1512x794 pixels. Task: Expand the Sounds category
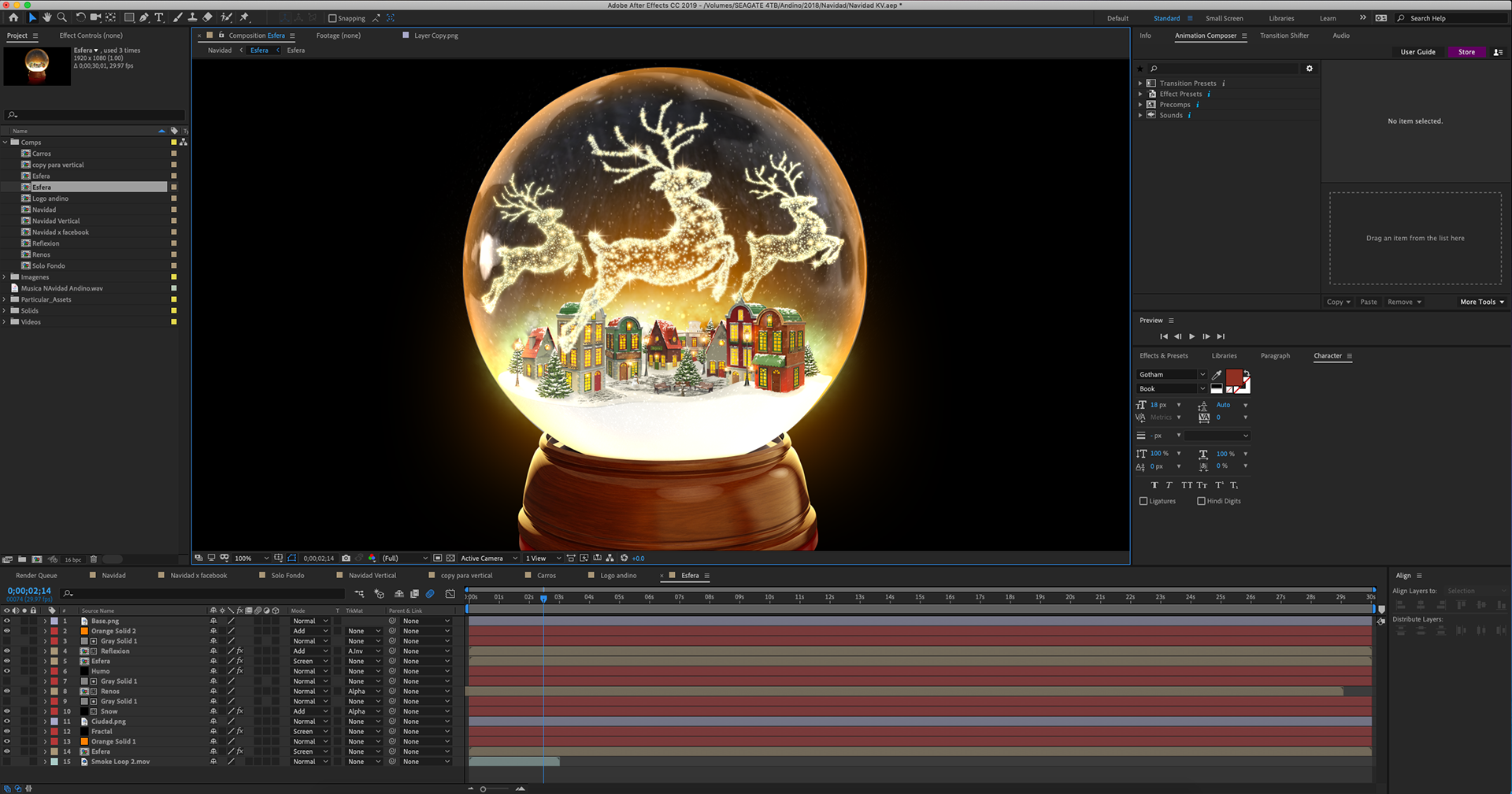click(1140, 115)
